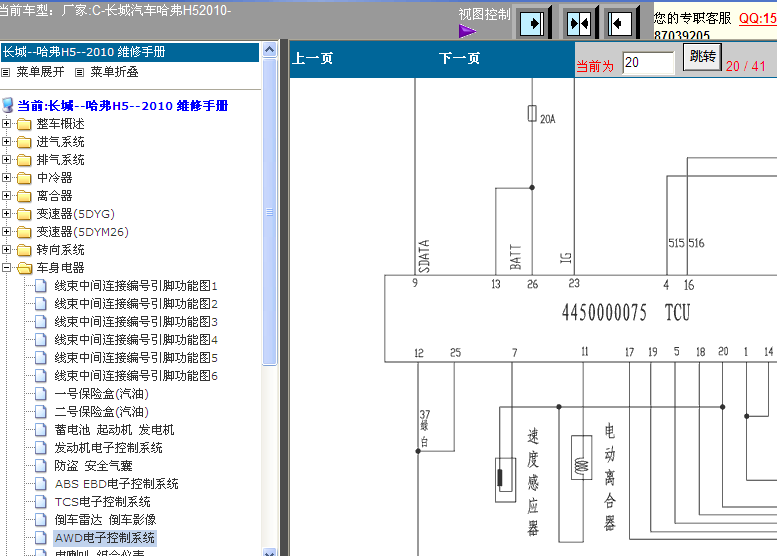The image size is (777, 556).
Task: Click the sidebar vertical scrollbar thumb
Action: 270,212
